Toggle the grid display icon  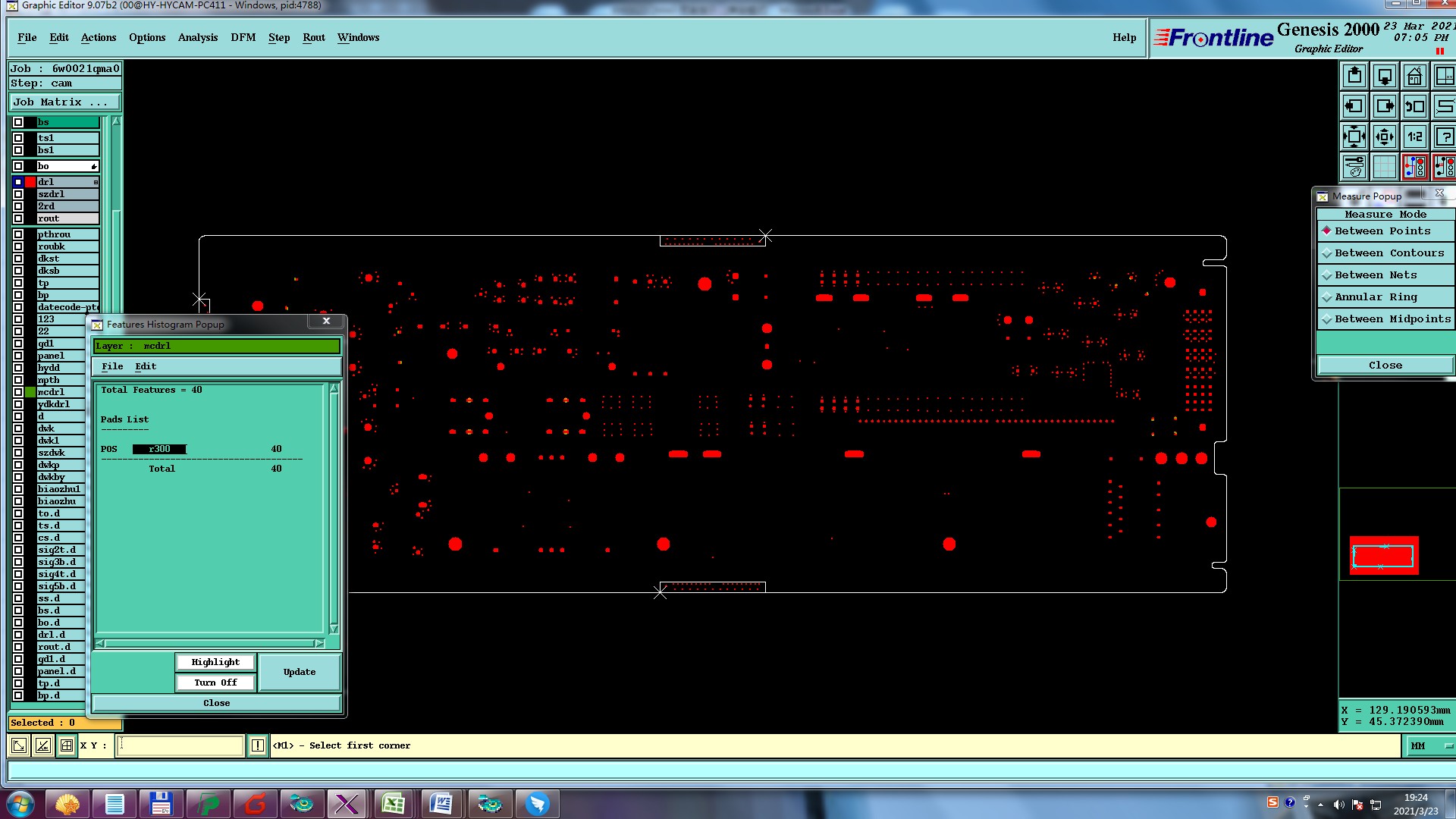1385,167
